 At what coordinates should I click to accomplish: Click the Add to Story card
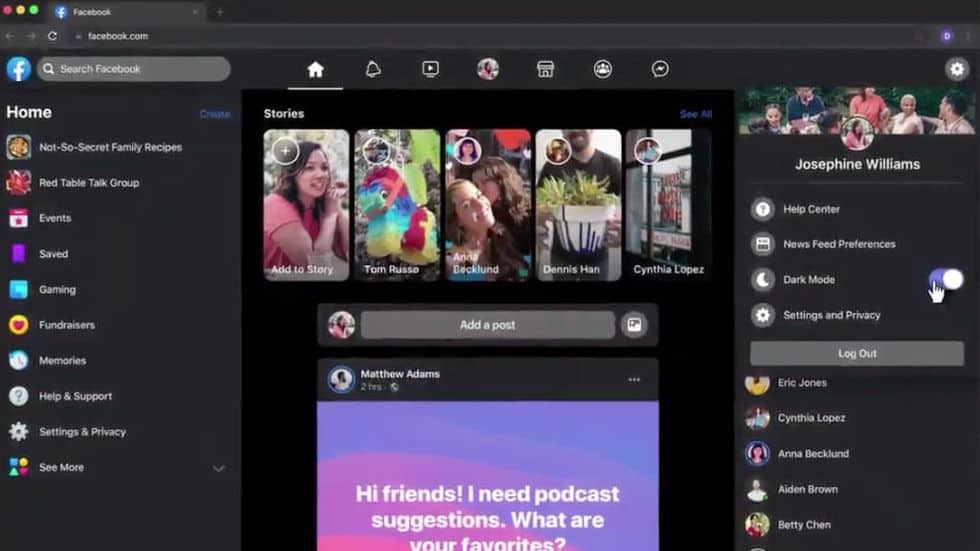306,205
